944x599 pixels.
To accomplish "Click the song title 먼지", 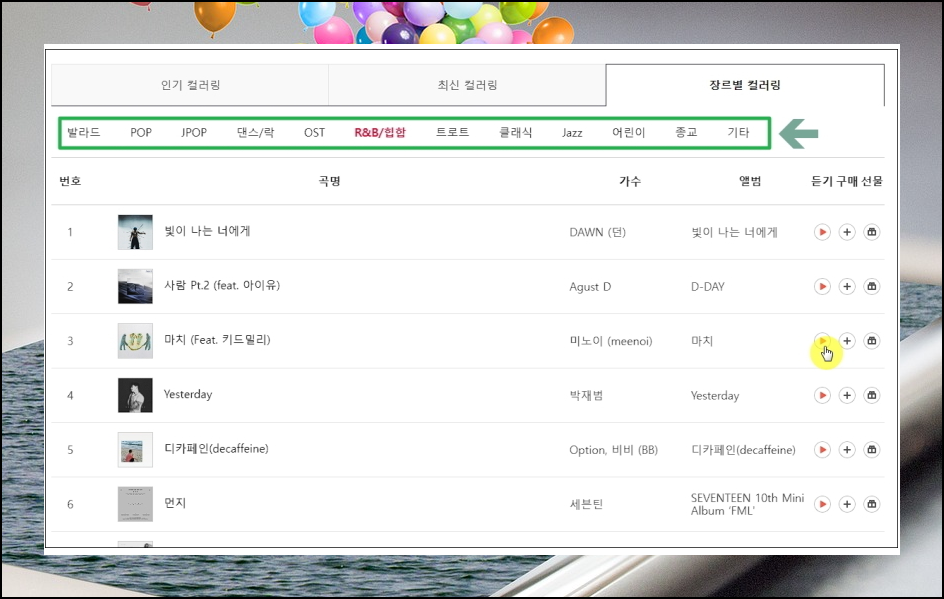I will coord(175,503).
